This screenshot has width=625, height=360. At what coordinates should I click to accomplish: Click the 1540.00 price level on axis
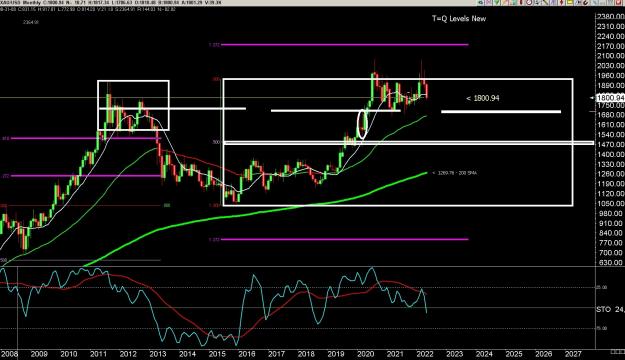[x=610, y=135]
